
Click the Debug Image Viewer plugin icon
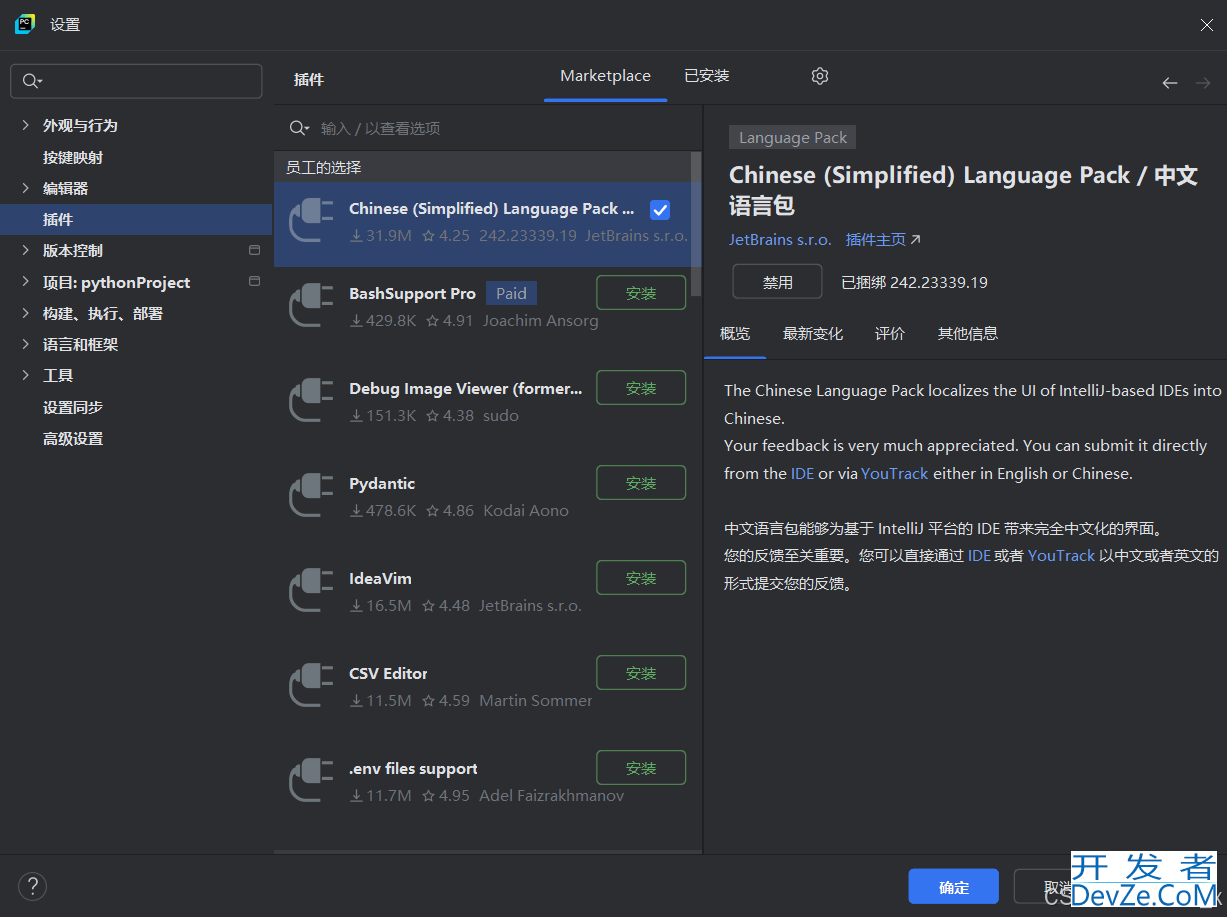(311, 401)
